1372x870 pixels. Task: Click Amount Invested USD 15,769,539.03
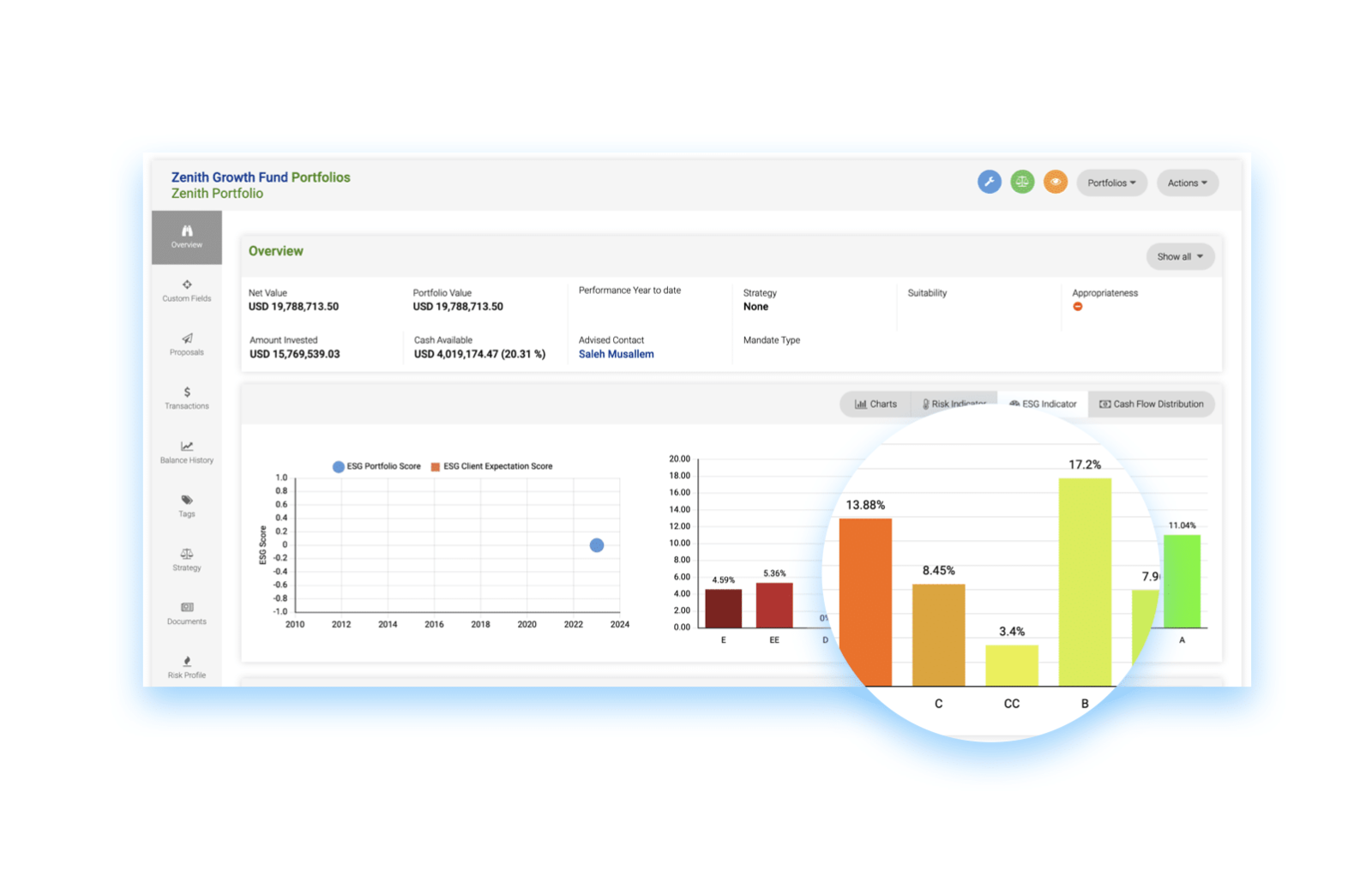pyautogui.click(x=294, y=354)
